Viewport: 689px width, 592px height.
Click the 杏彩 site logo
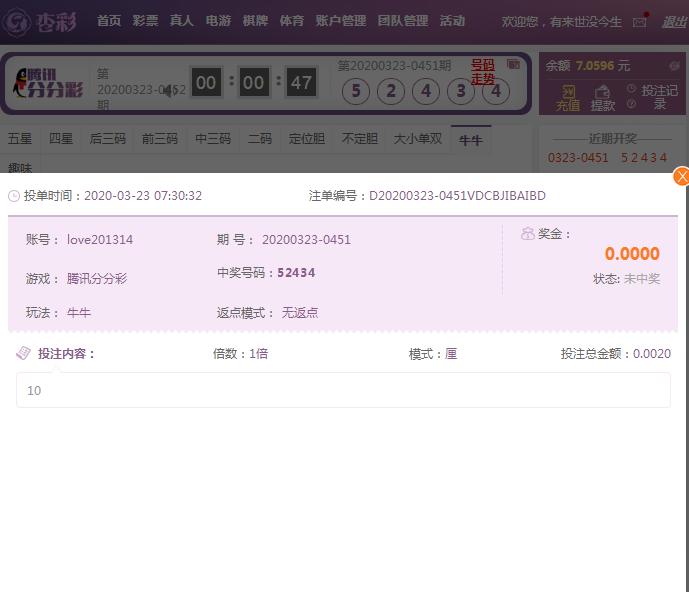pyautogui.click(x=39, y=22)
